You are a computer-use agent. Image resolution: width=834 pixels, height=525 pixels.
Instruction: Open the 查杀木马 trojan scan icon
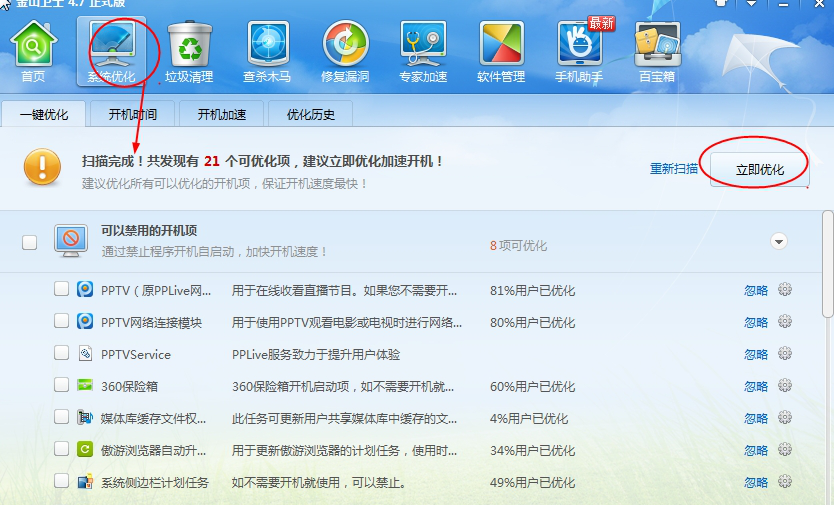point(267,50)
